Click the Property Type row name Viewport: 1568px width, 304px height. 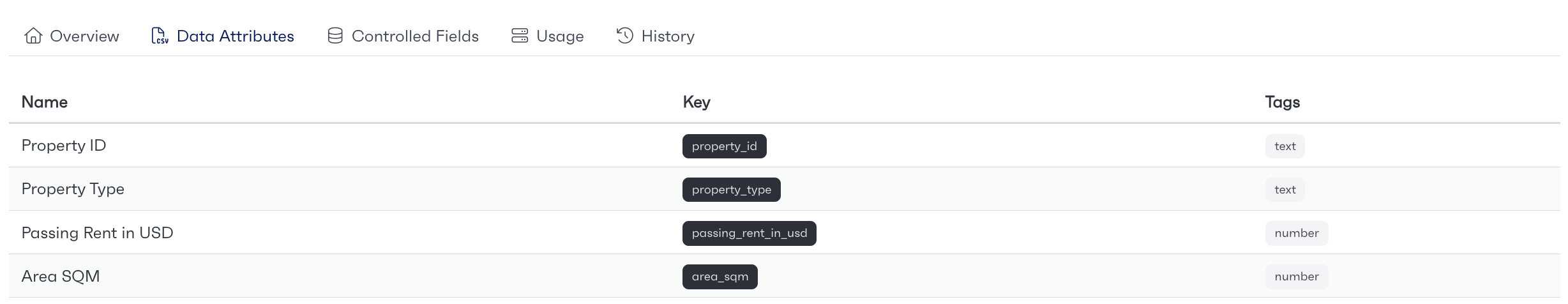pyautogui.click(x=73, y=190)
